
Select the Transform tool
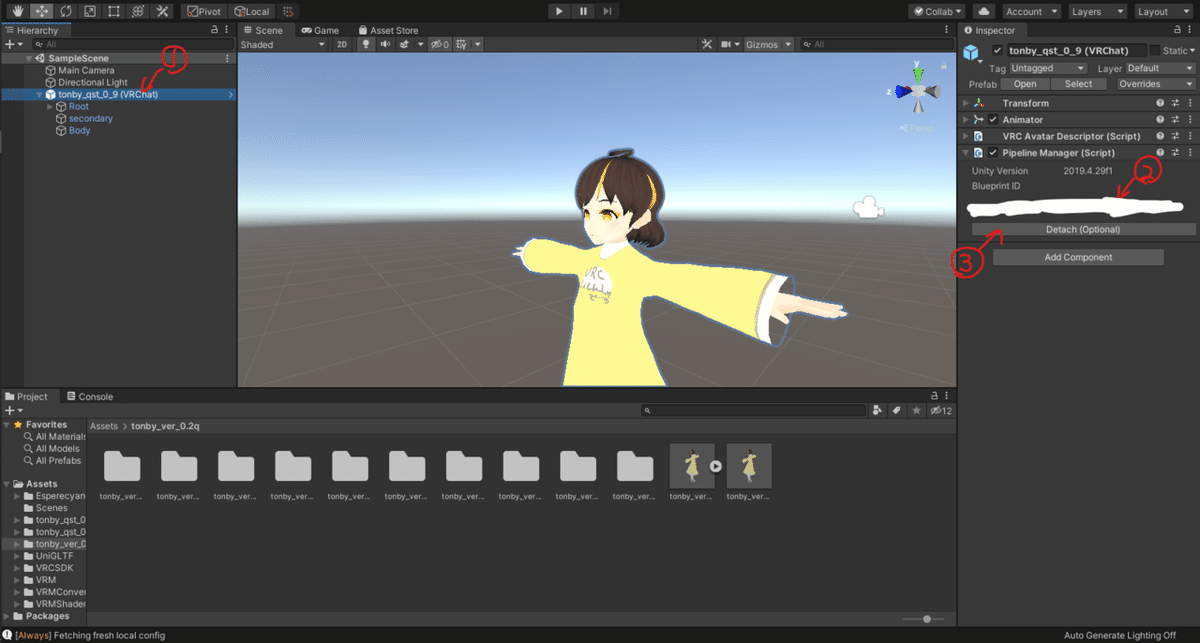click(x=138, y=11)
